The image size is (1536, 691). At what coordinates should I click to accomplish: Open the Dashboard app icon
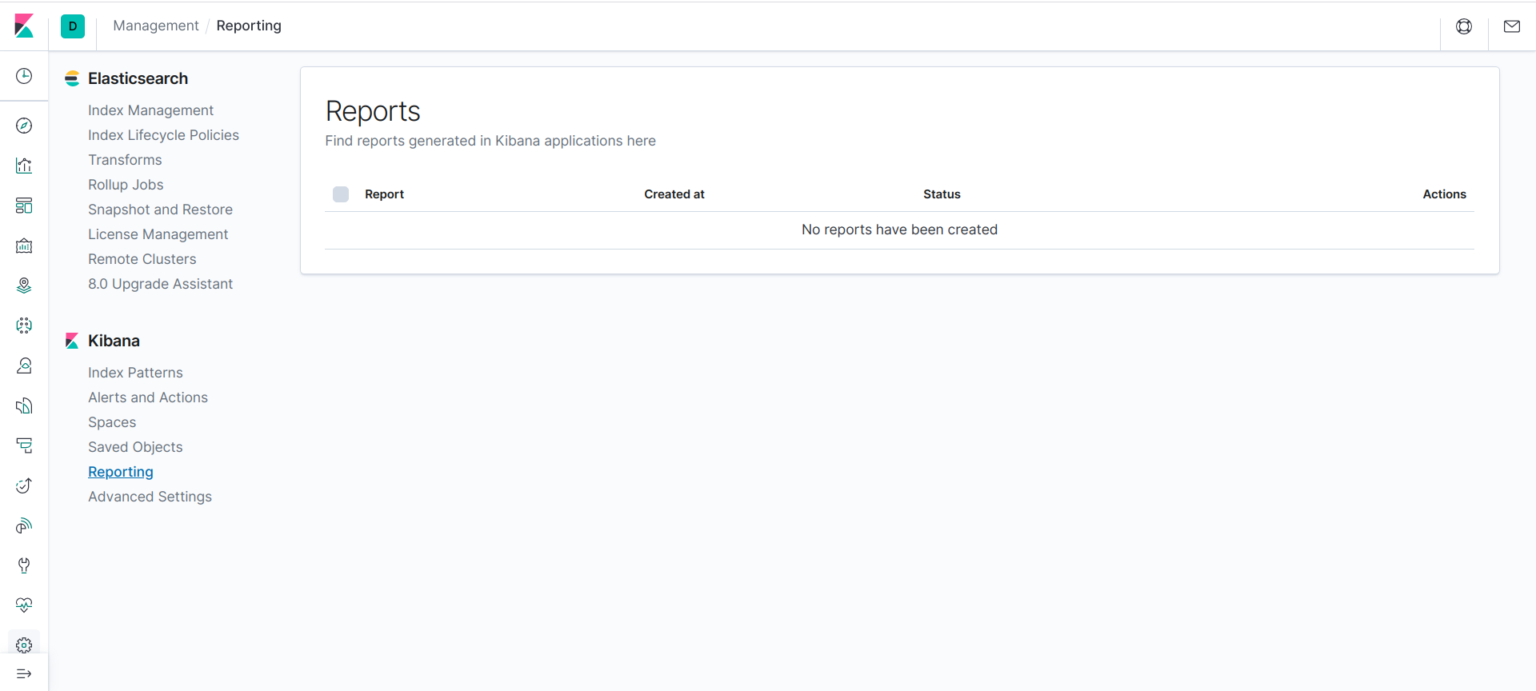24,205
